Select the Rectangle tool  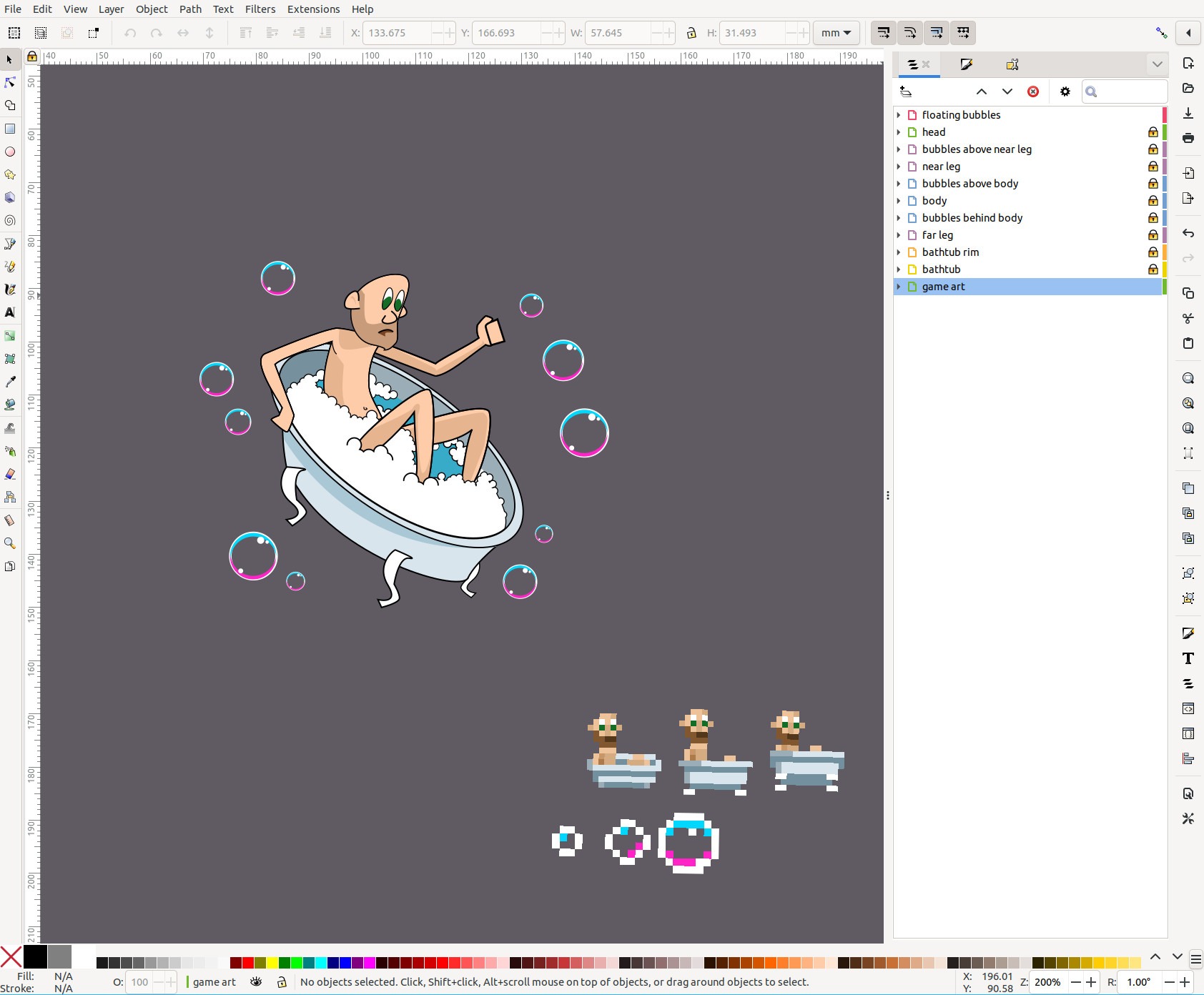pos(10,129)
